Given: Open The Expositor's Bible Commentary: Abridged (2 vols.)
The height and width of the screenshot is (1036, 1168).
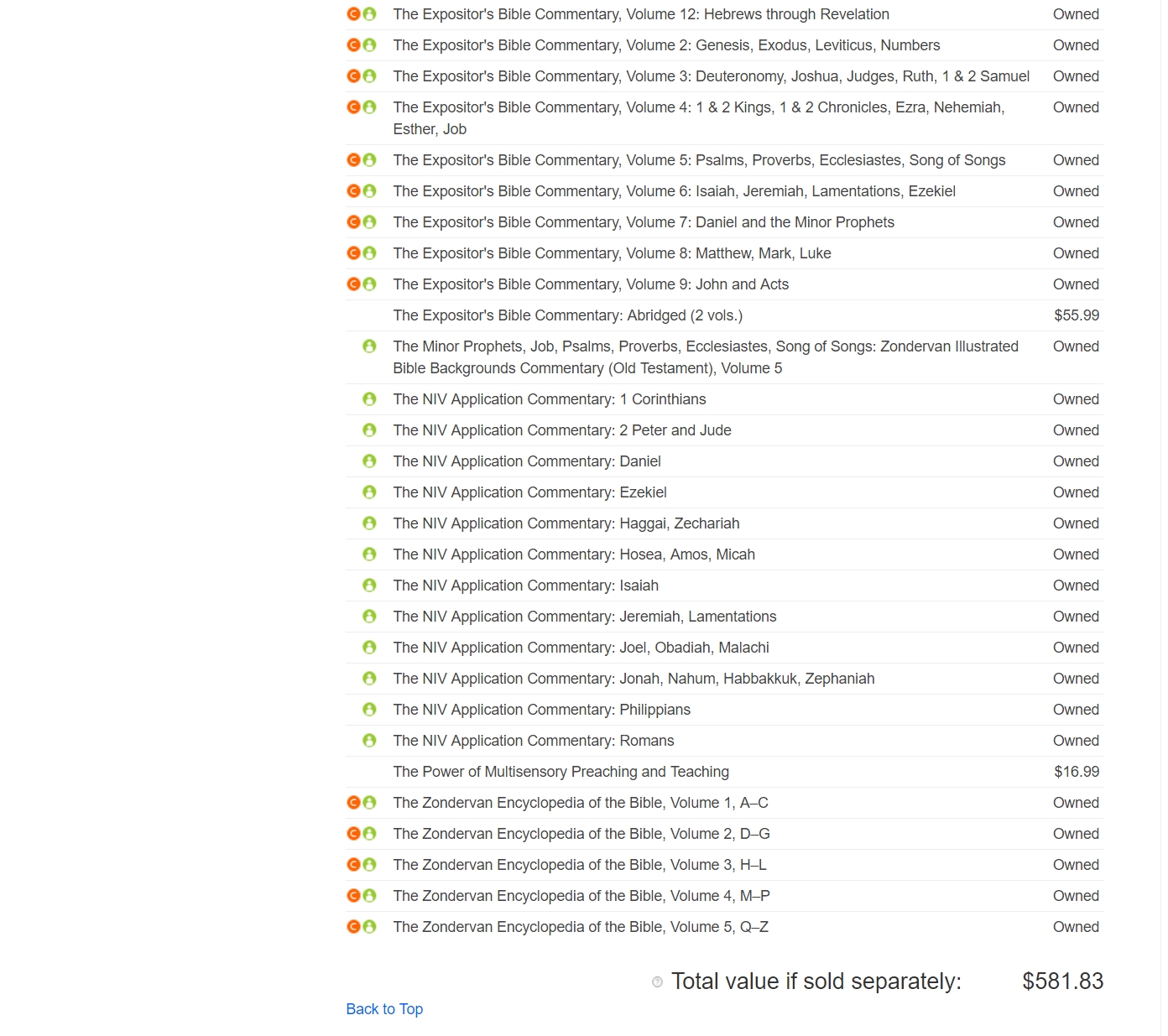Looking at the screenshot, I should [568, 315].
